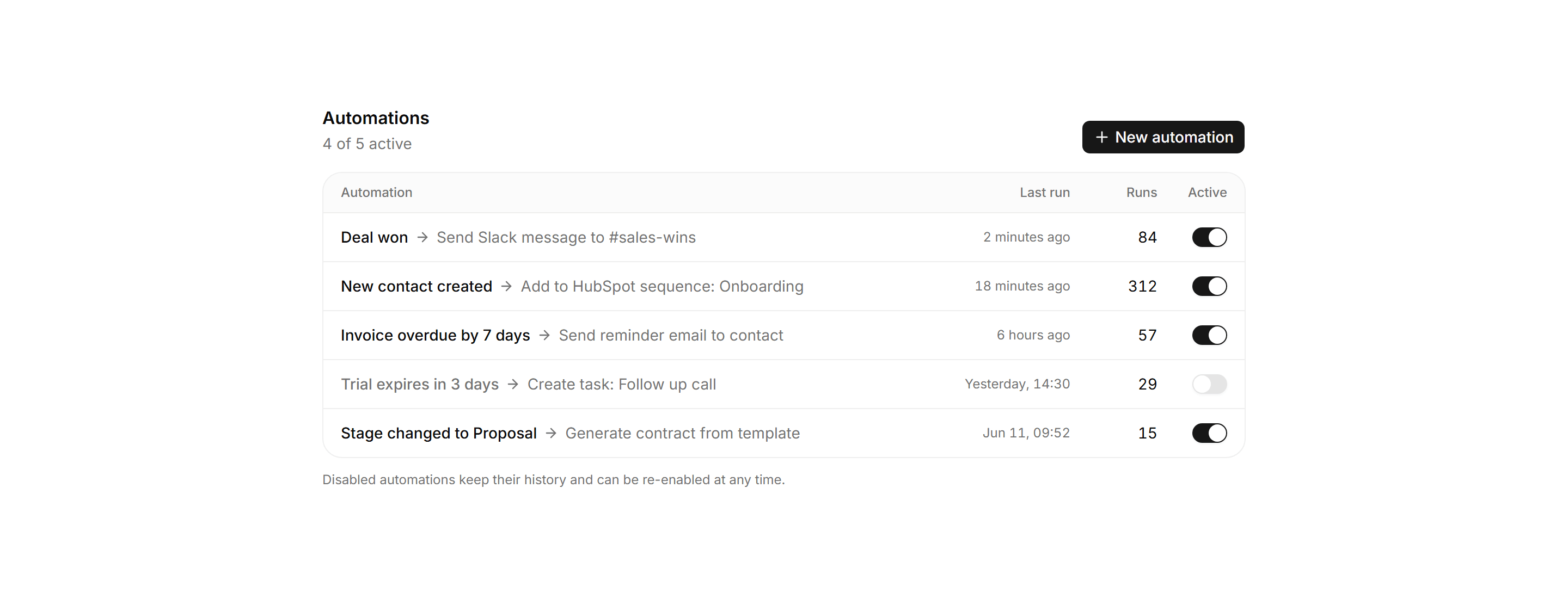Select 'Generate contract from template' action

[x=682, y=433]
